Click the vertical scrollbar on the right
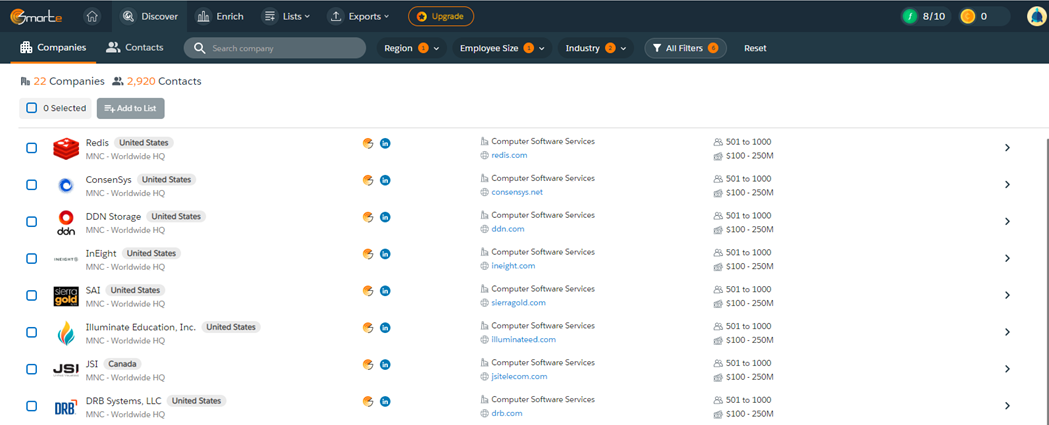Image resolution: width=1049 pixels, height=425 pixels. tap(1046, 281)
